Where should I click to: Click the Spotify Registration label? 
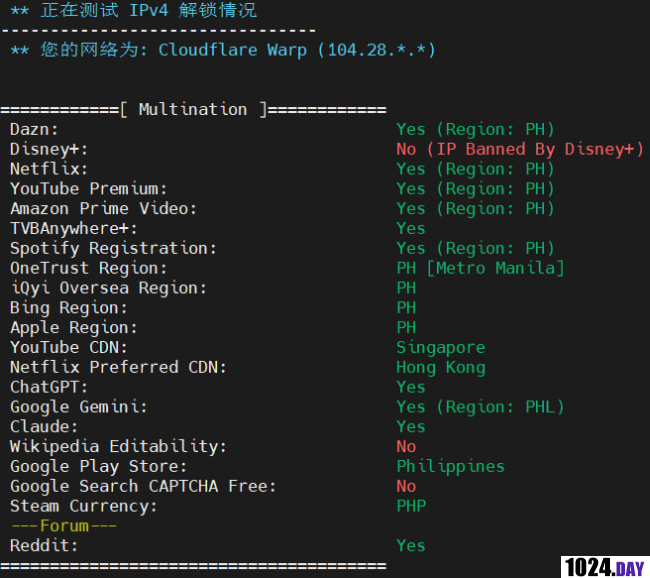(x=113, y=248)
